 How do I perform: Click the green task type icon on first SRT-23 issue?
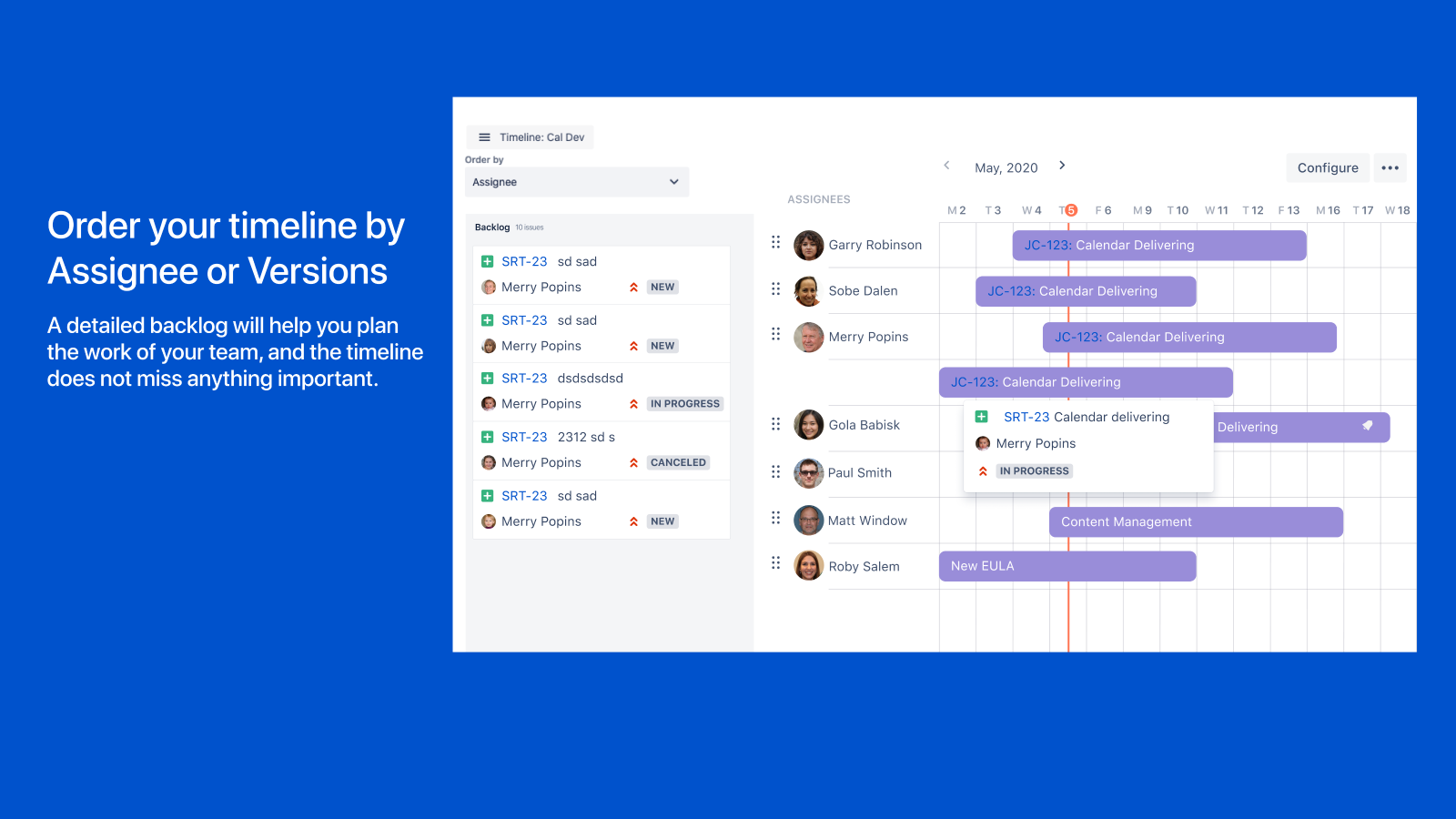click(489, 261)
